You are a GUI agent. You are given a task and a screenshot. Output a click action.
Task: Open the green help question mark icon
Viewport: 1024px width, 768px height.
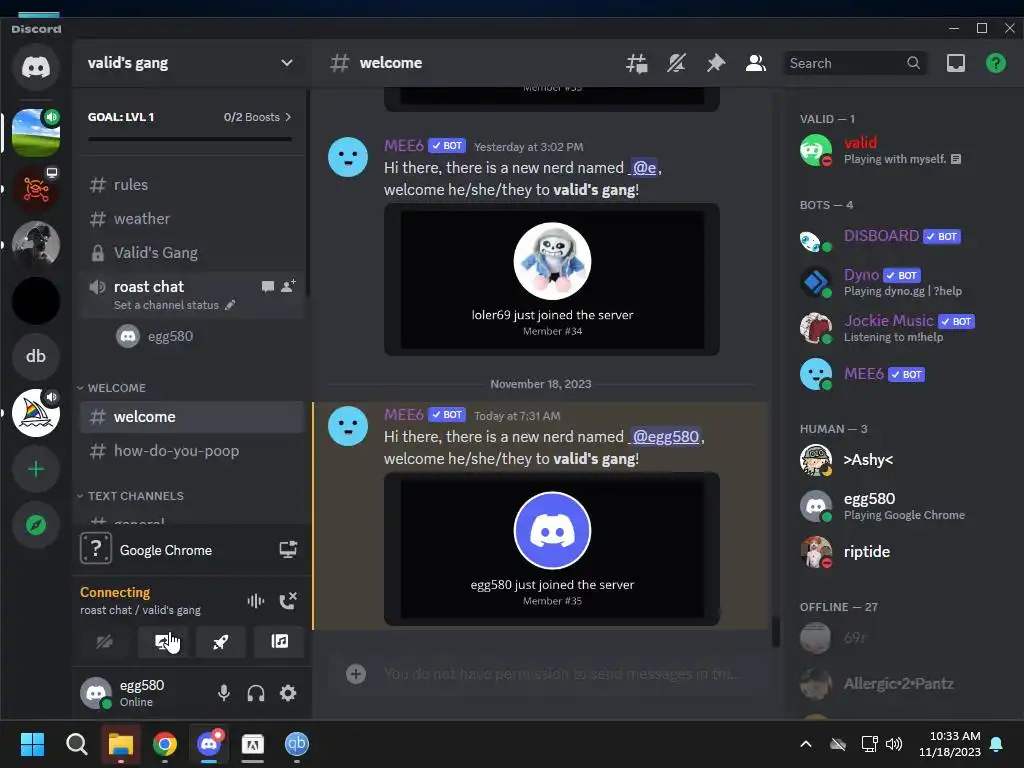(995, 63)
